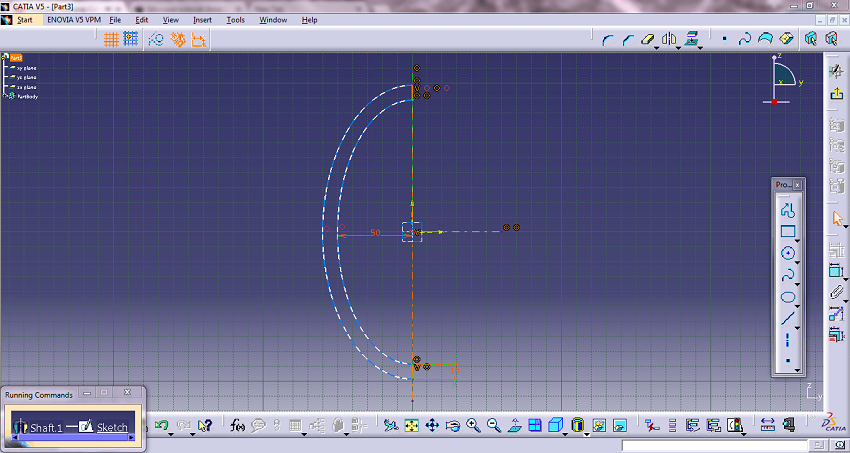Select the Corner (fillet) tool

point(609,40)
